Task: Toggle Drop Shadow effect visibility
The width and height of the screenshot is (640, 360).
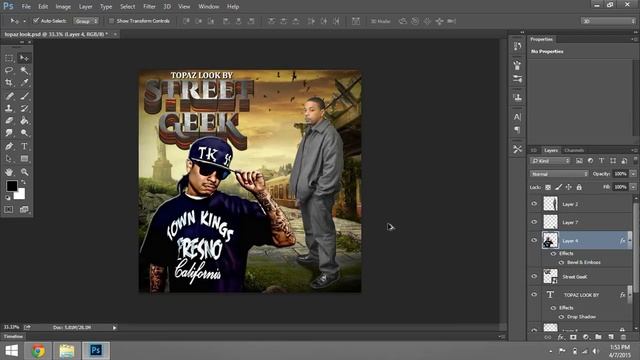Action: click(x=561, y=317)
